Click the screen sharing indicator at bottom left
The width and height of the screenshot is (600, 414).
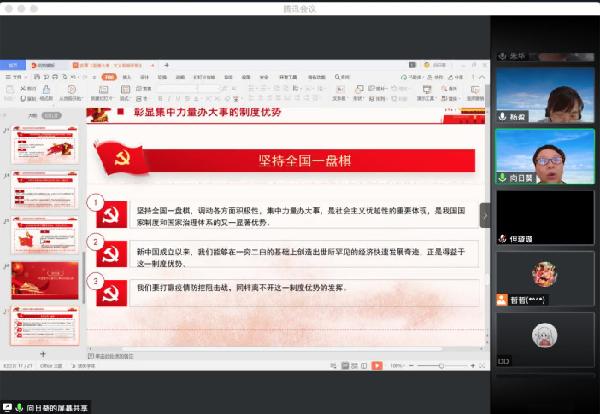coord(46,407)
